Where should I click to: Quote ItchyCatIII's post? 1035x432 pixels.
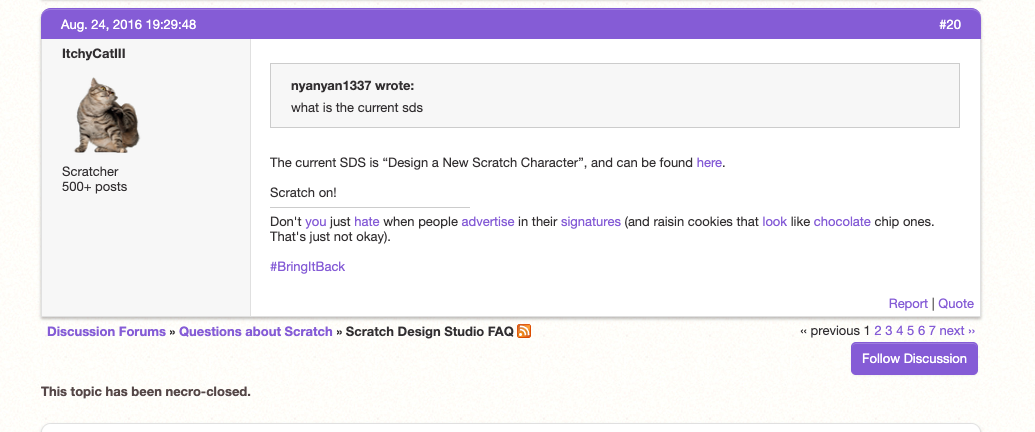click(956, 304)
